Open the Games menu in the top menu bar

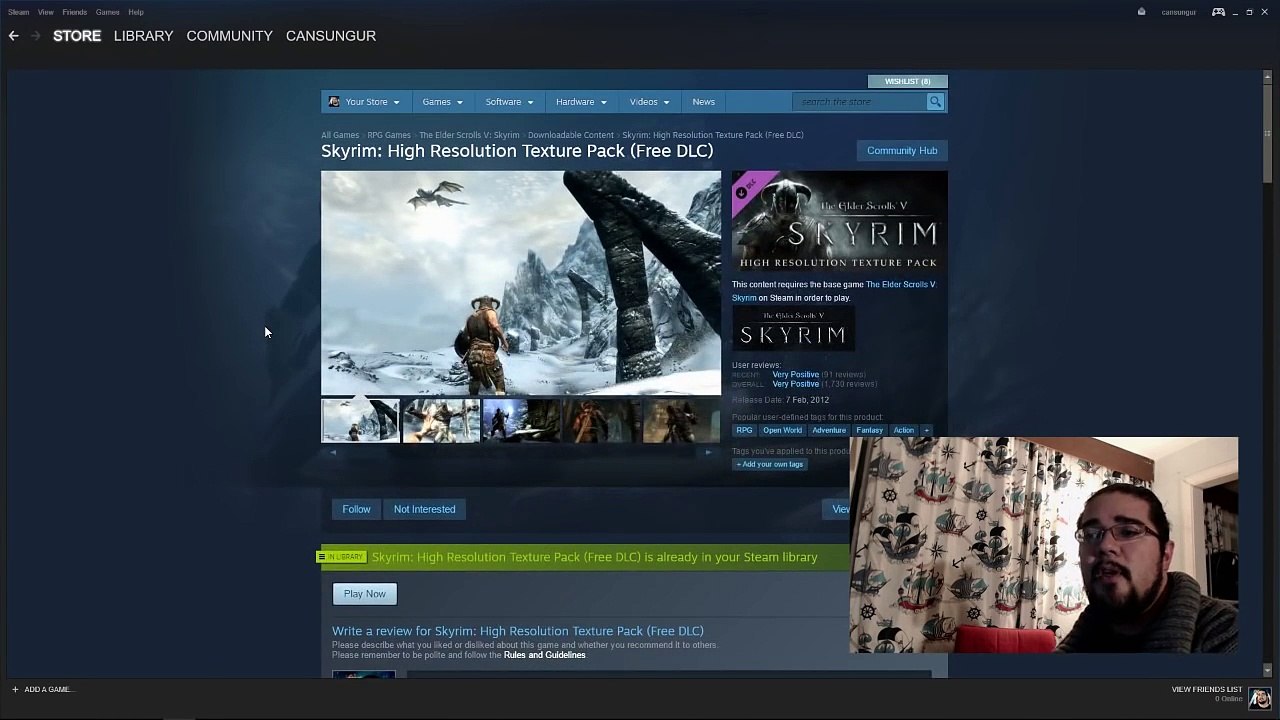tap(108, 12)
